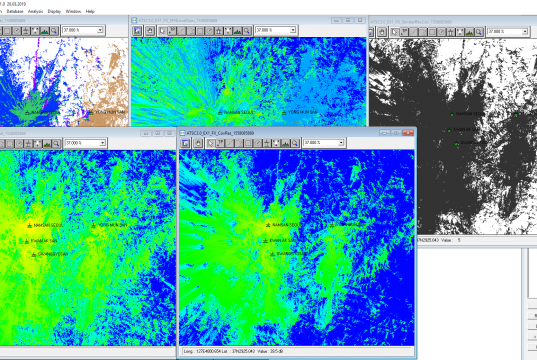Click the transmitter antenna icon in CovRes toolbar
This screenshot has width=537, height=360.
tap(267, 143)
